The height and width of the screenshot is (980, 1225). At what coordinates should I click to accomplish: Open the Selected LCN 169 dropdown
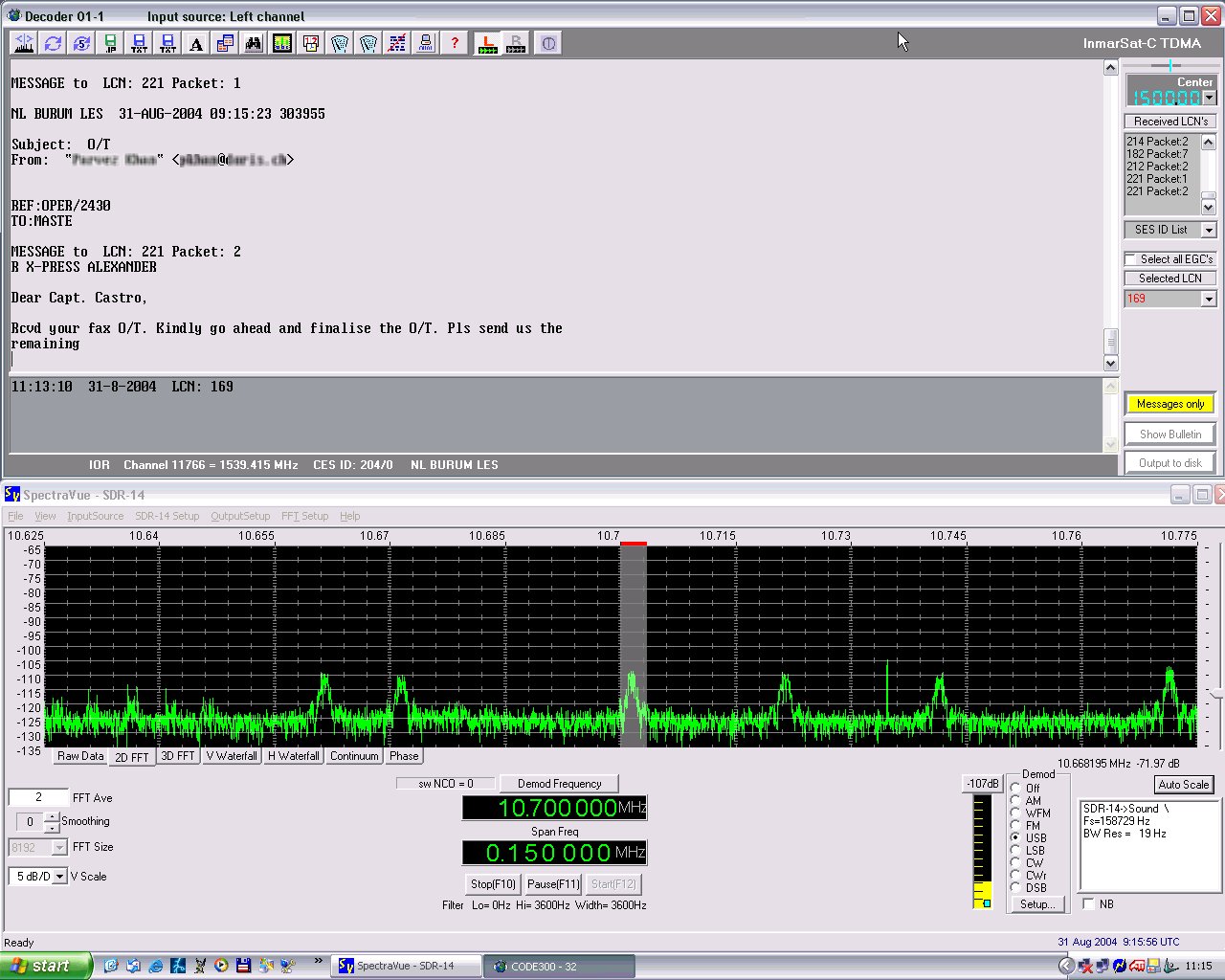pyautogui.click(x=1209, y=299)
